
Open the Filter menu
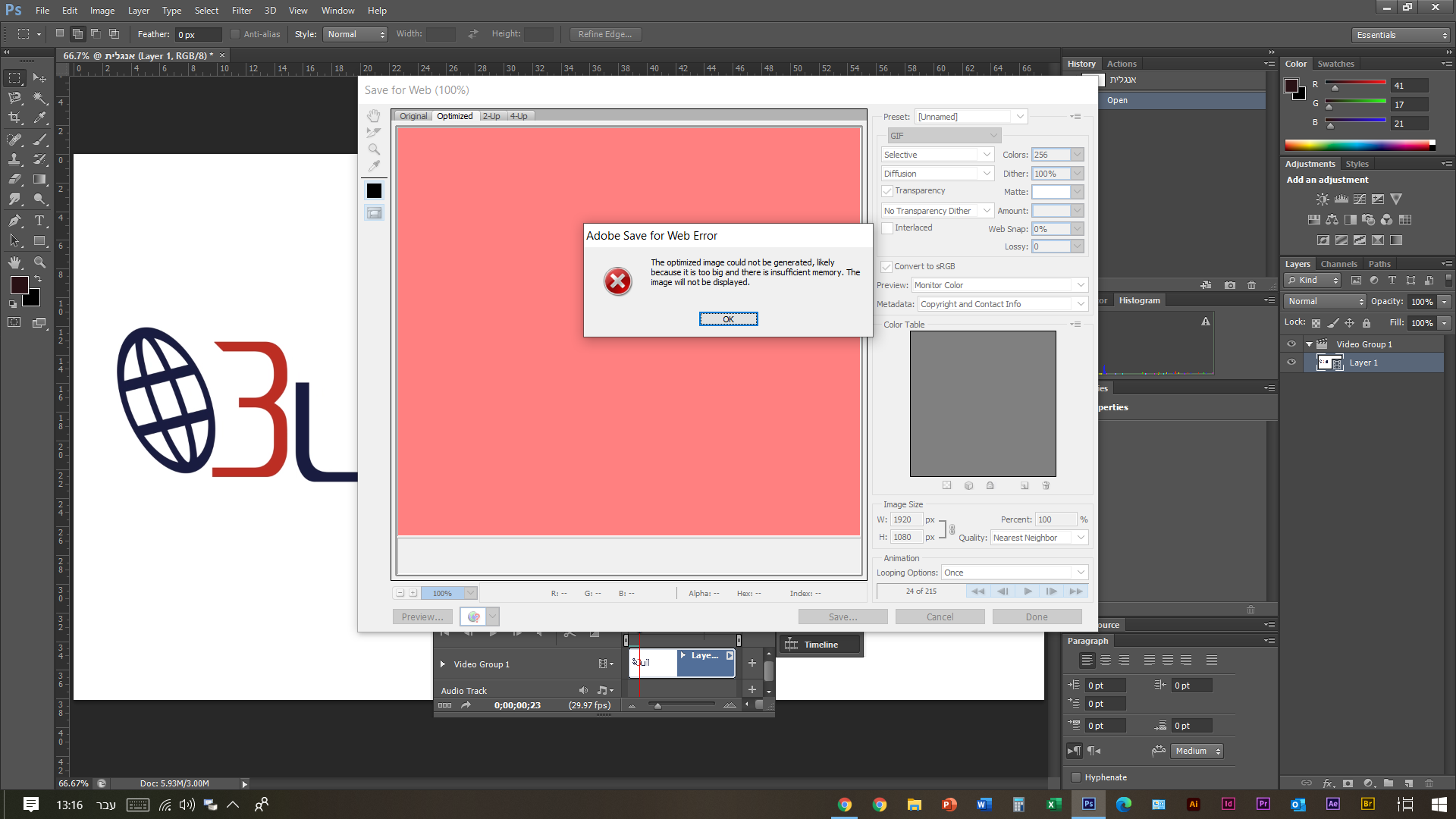click(x=241, y=11)
